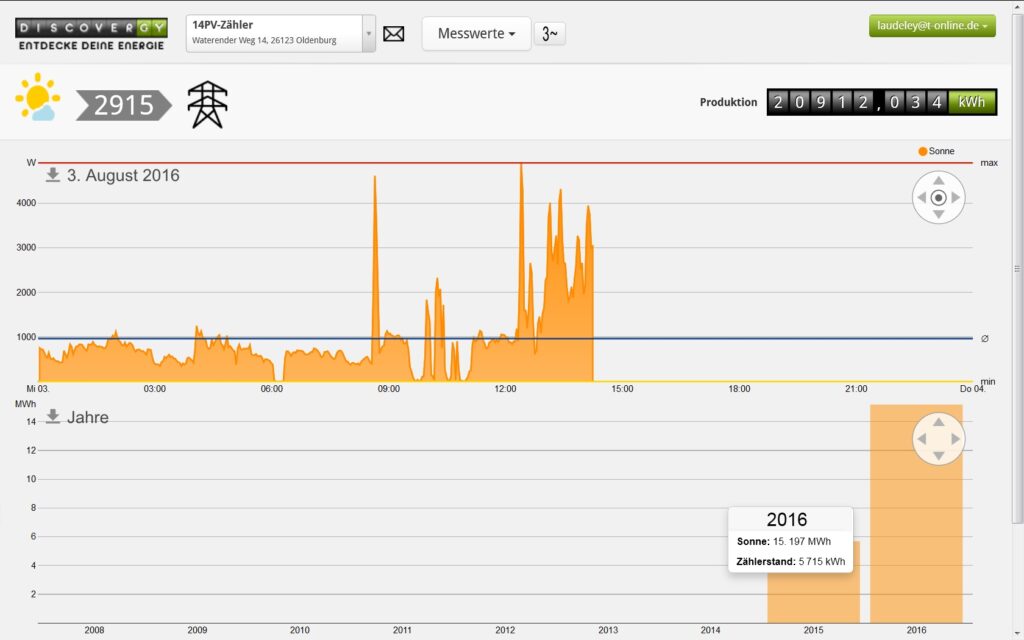The height and width of the screenshot is (640, 1024).
Task: Toggle the Sonne series in the legend
Action: coord(936,151)
